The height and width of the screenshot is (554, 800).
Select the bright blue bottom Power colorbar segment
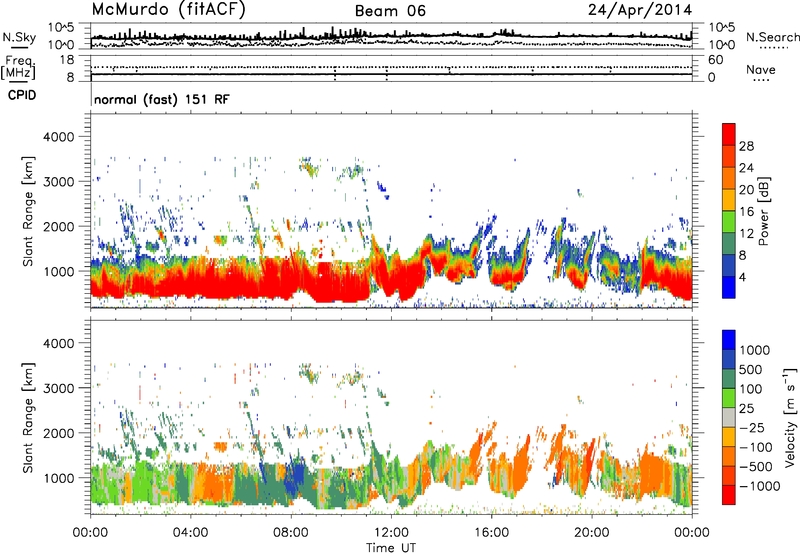coord(729,287)
